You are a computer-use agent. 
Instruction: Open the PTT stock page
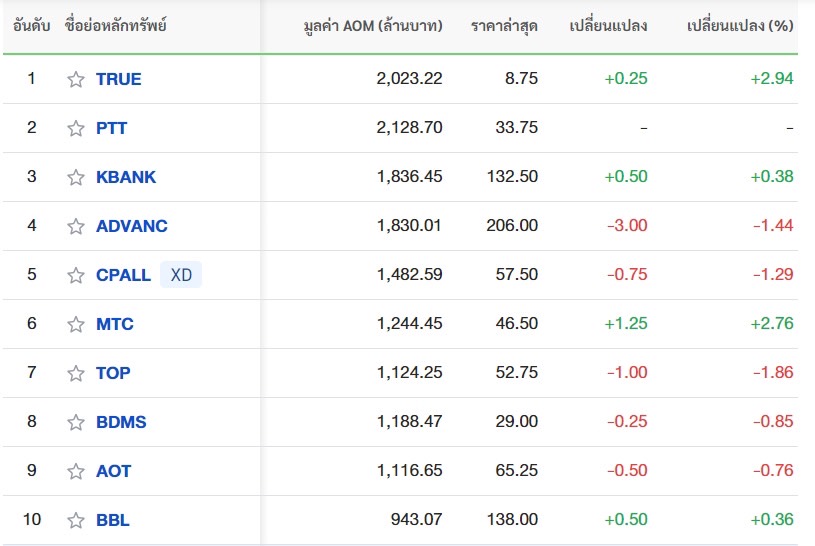point(111,128)
